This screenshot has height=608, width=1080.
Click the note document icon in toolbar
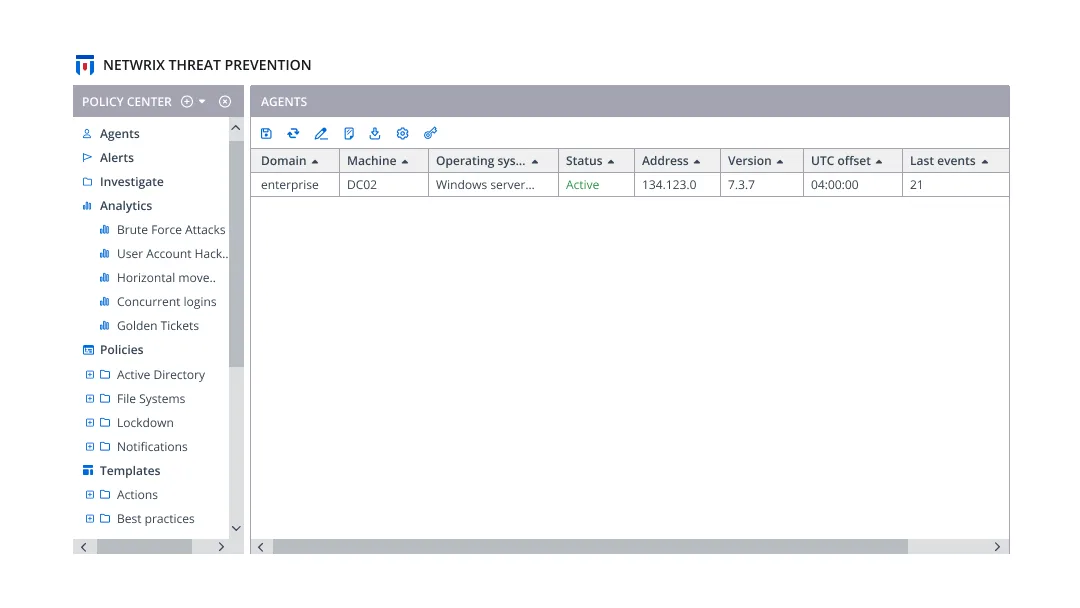[x=349, y=134]
